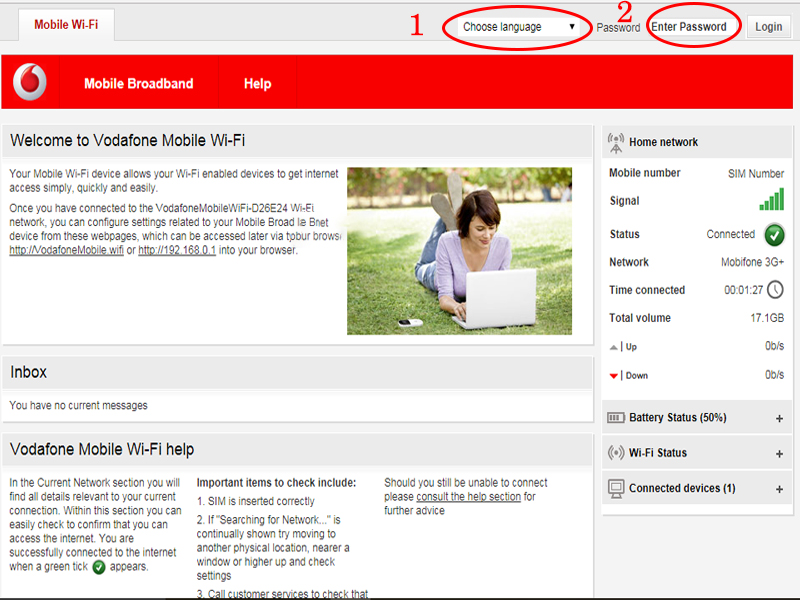
Task: Click the Vodafone logo icon
Action: pyautogui.click(x=30, y=83)
